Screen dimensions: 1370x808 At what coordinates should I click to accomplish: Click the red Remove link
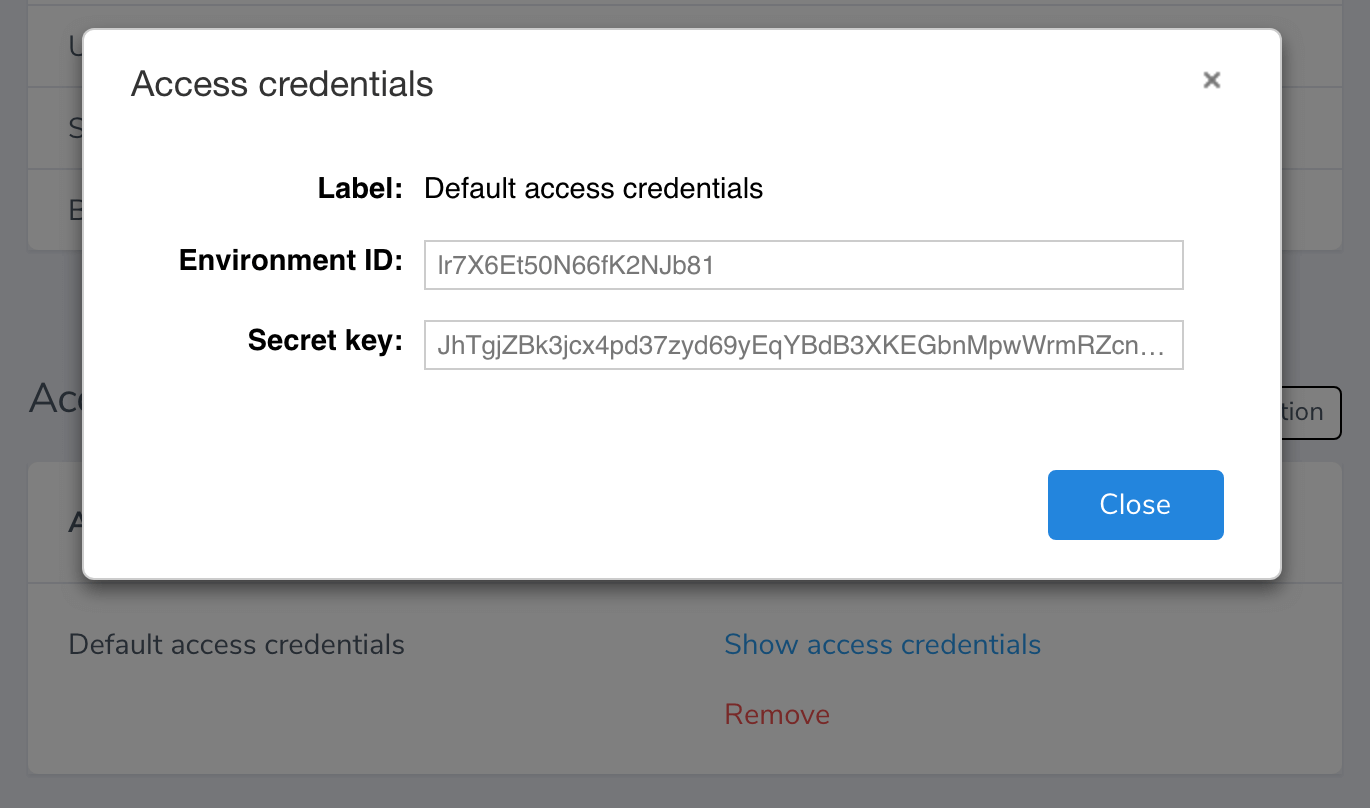(x=777, y=714)
